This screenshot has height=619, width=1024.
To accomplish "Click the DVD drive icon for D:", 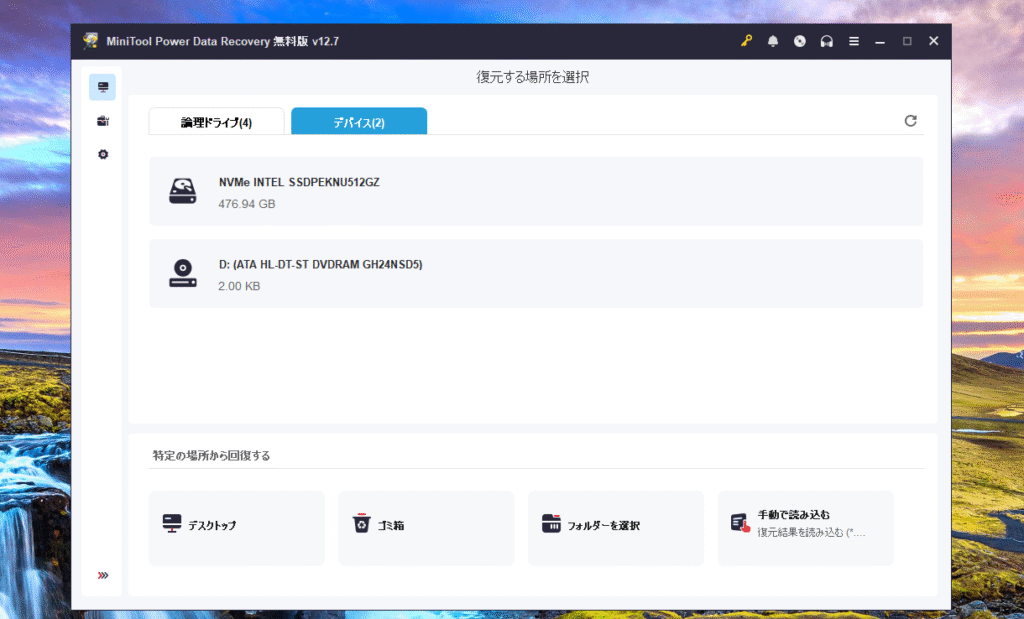I will click(183, 274).
